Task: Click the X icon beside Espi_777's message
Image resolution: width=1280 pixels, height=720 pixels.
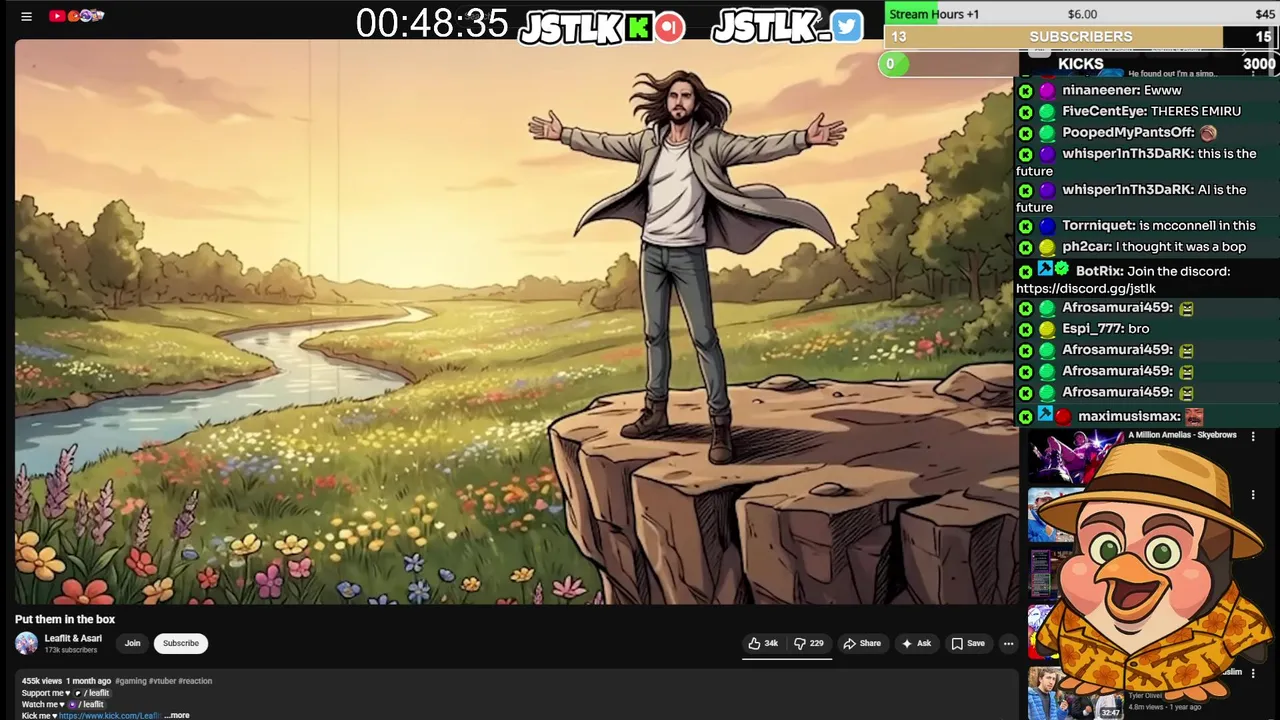Action: coord(1025,329)
